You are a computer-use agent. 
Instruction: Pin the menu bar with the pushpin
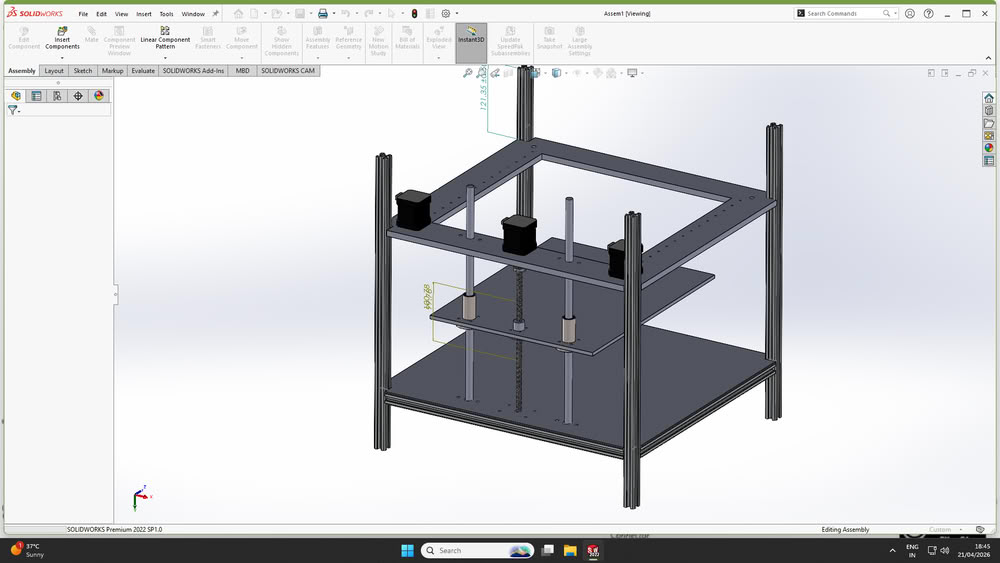[x=216, y=13]
